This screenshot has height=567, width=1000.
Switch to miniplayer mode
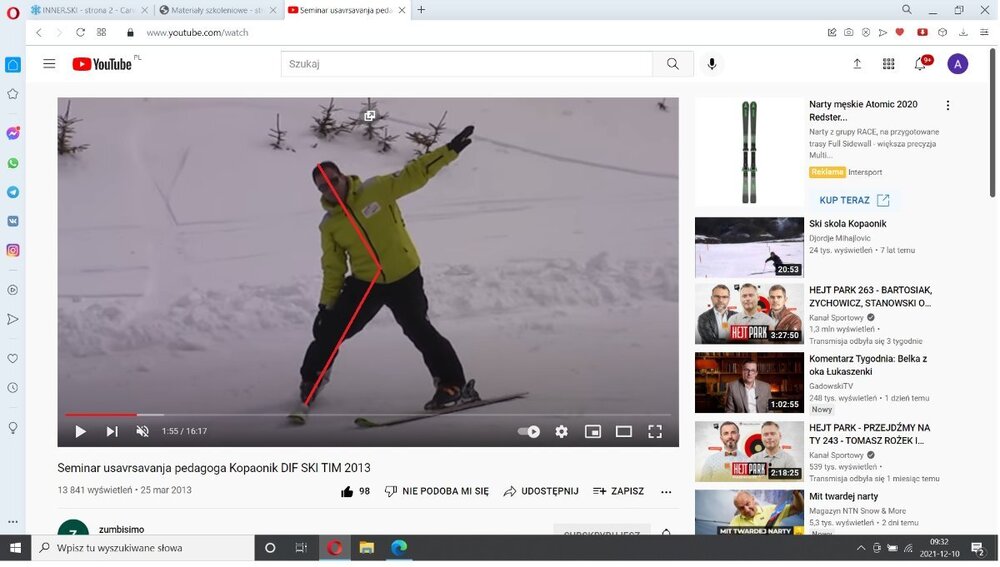[x=593, y=432]
